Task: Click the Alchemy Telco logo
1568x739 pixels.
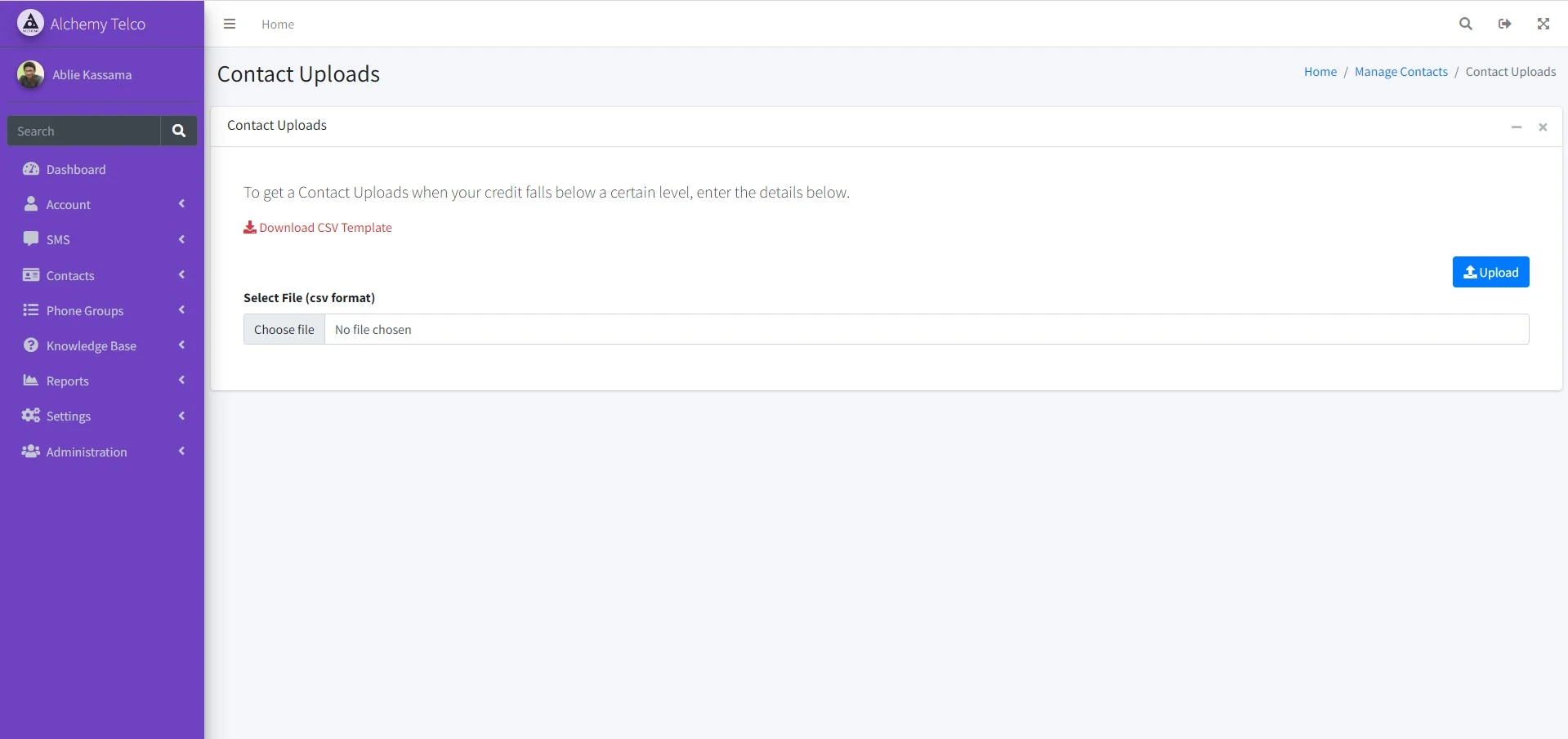Action: 31,24
